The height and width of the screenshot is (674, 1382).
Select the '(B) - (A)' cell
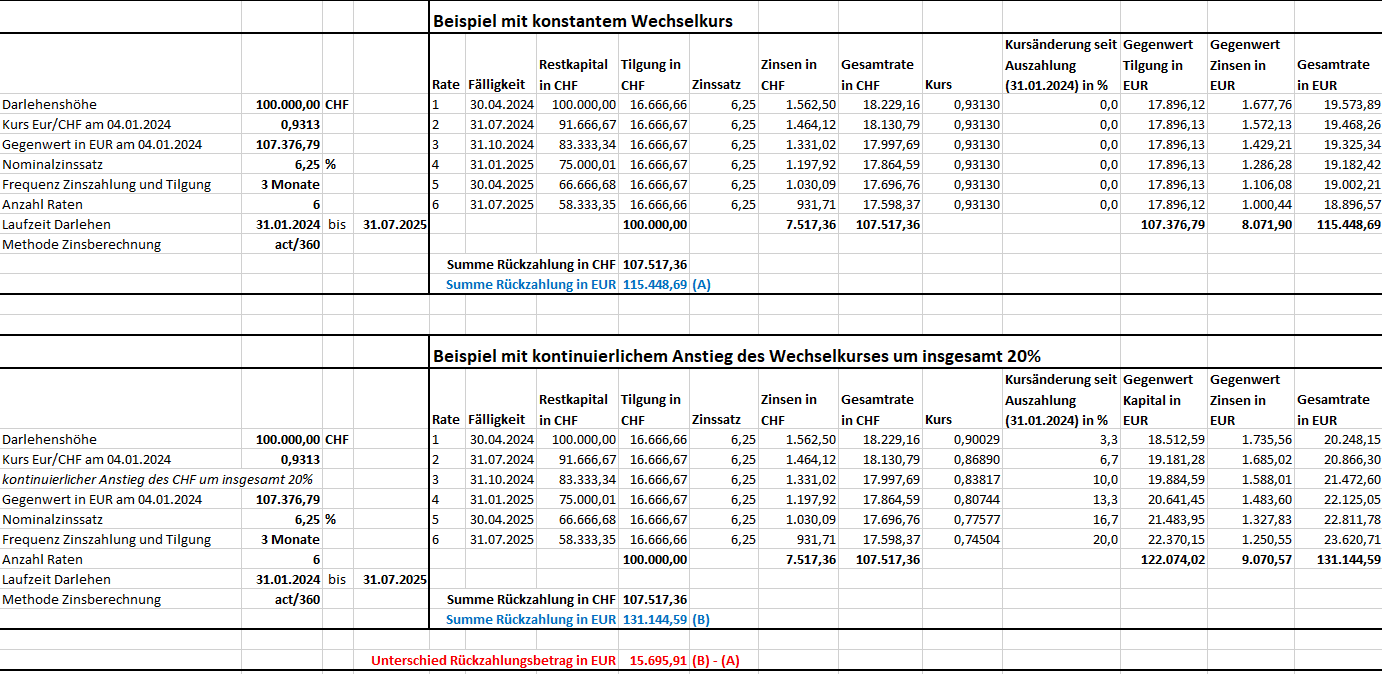click(x=716, y=660)
